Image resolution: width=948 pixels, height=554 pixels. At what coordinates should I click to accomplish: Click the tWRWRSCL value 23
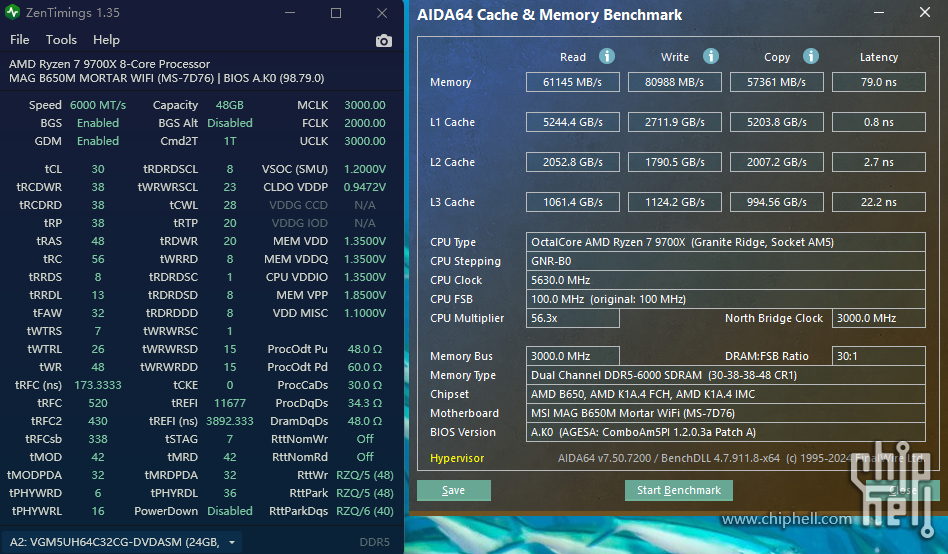[x=230, y=187]
